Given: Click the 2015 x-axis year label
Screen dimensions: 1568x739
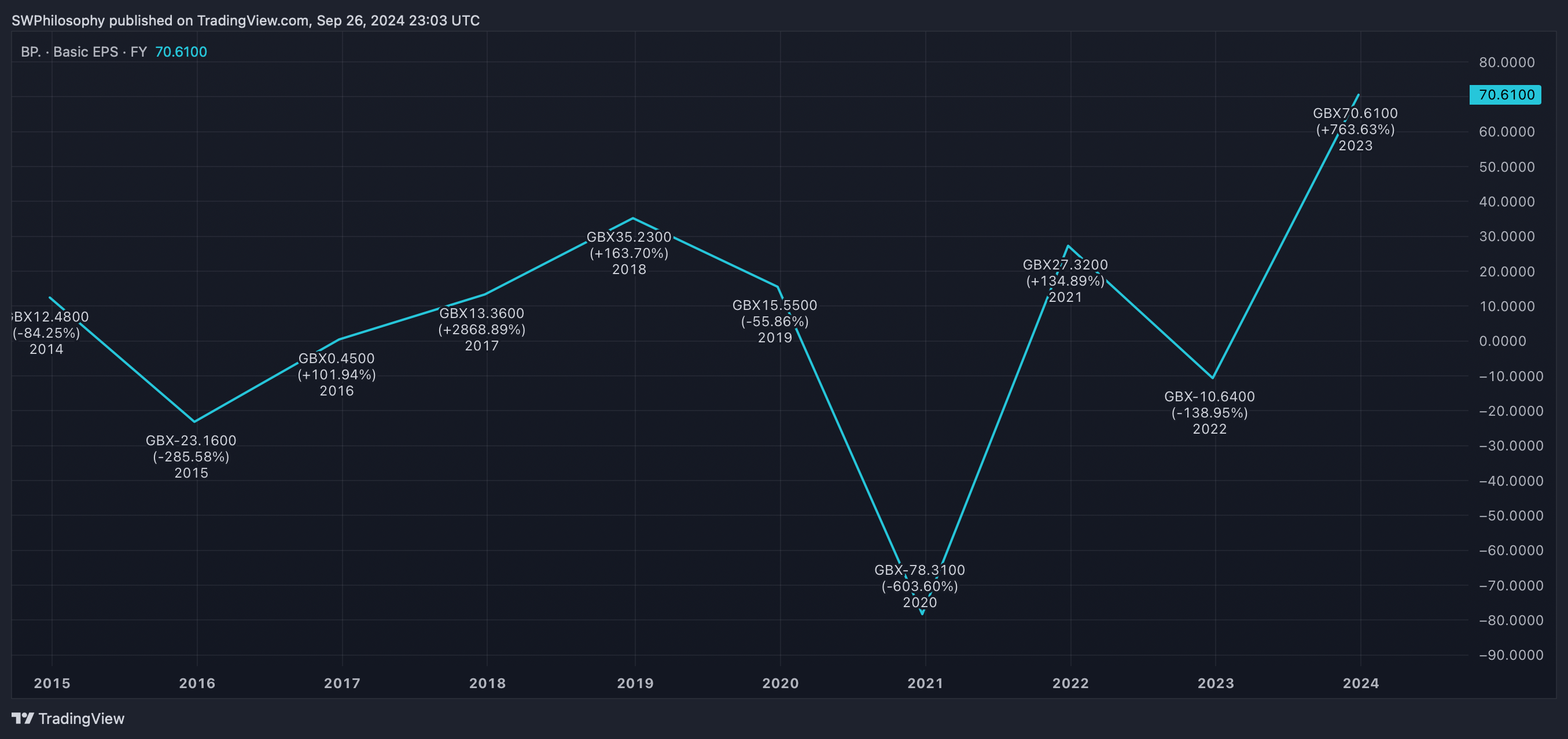Looking at the screenshot, I should (x=51, y=683).
